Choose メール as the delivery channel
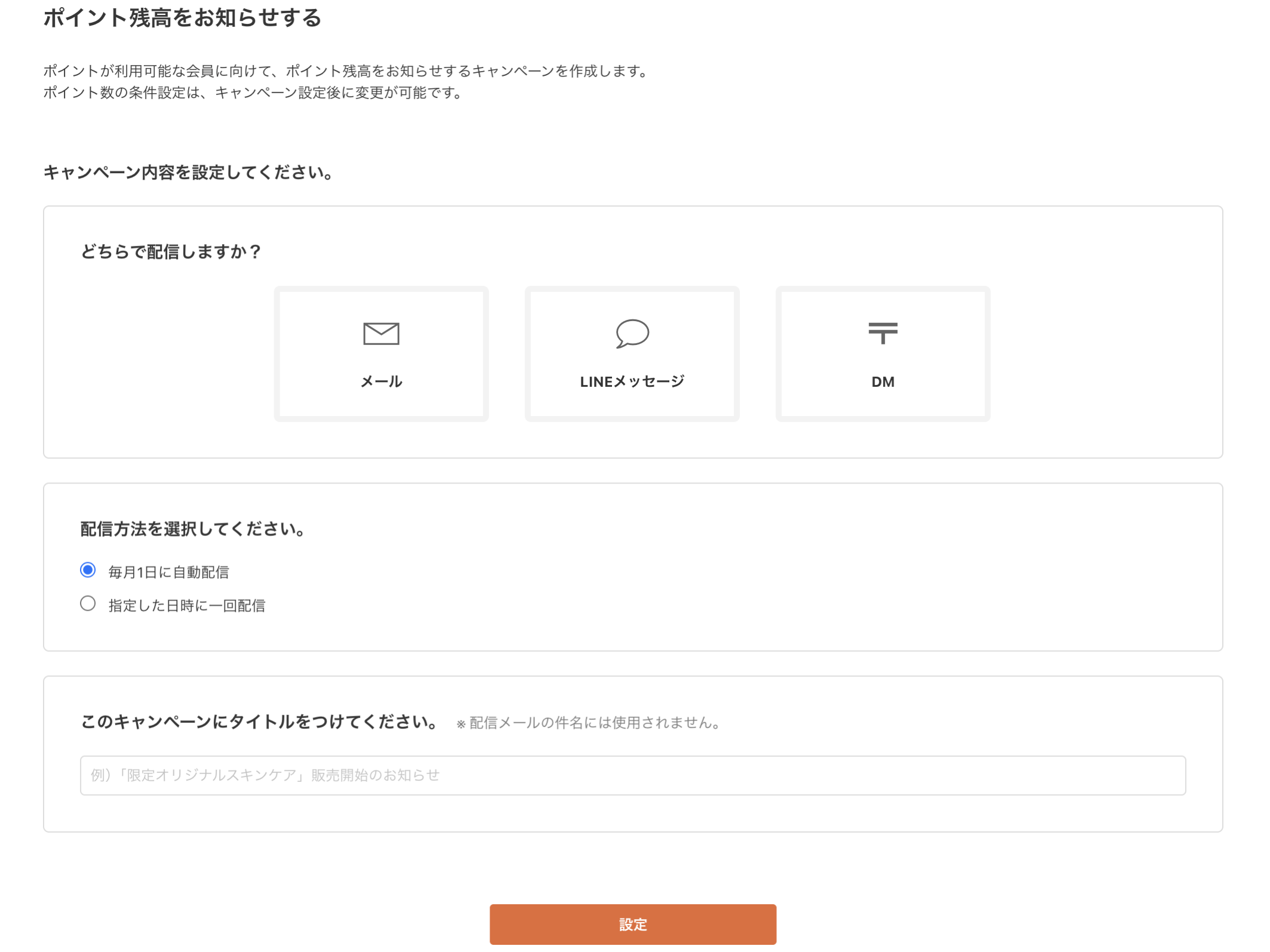Screen dimensions: 1270x952 381,353
